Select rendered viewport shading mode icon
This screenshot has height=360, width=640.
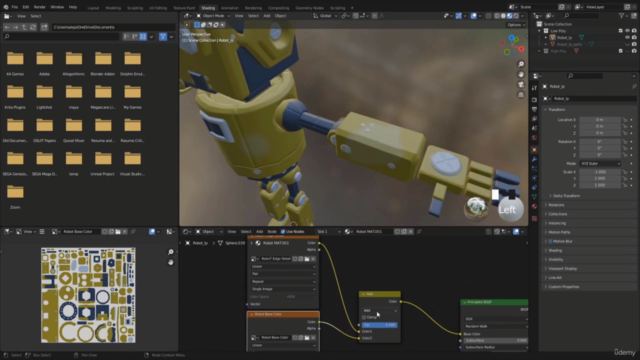point(516,16)
